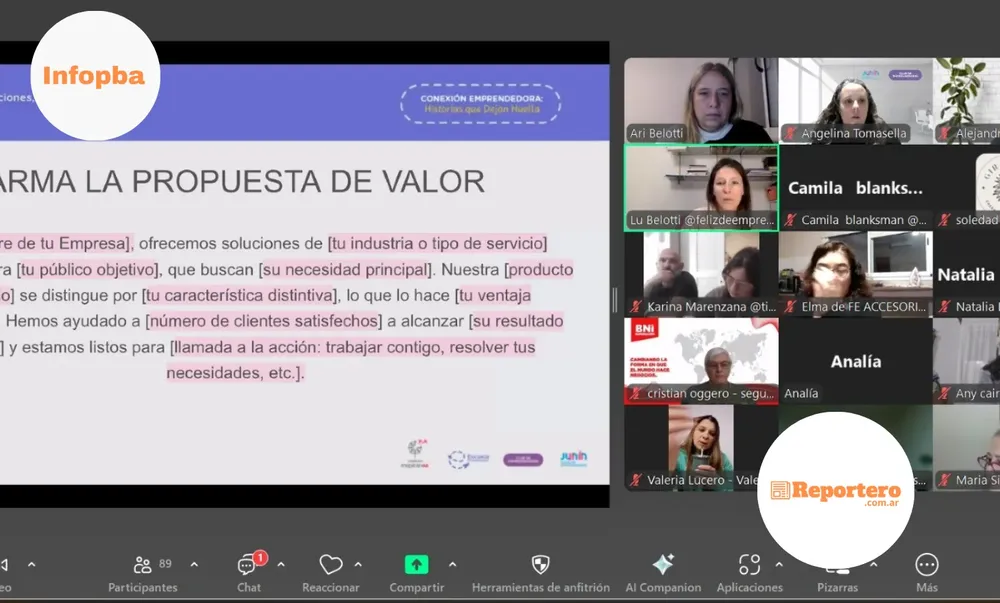
Task: Click the AI Companion sparkle icon
Action: pos(663,562)
